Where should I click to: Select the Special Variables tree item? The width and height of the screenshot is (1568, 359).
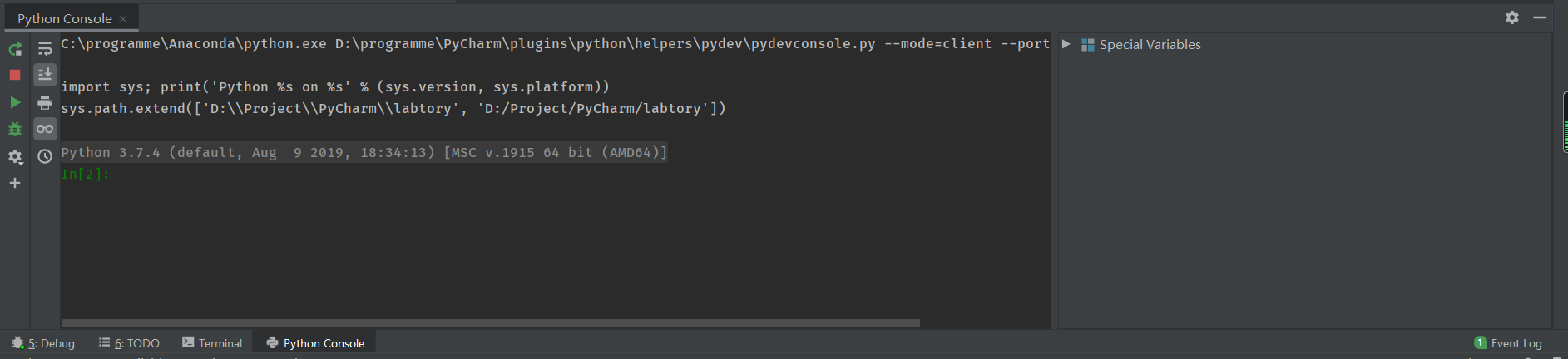pyautogui.click(x=1150, y=45)
